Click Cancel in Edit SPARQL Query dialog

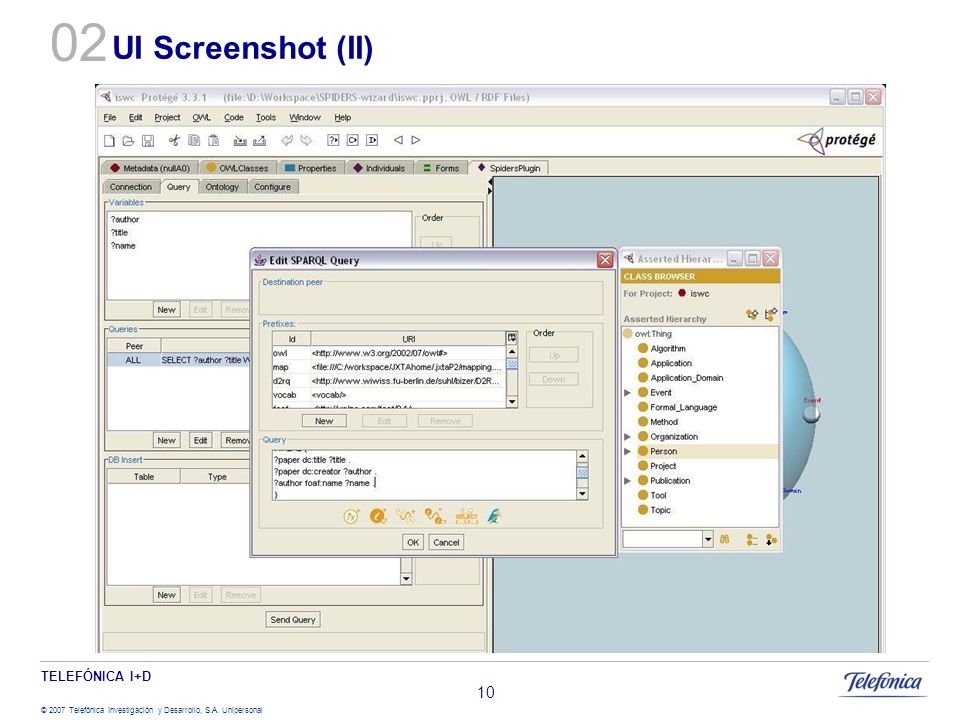pos(446,542)
